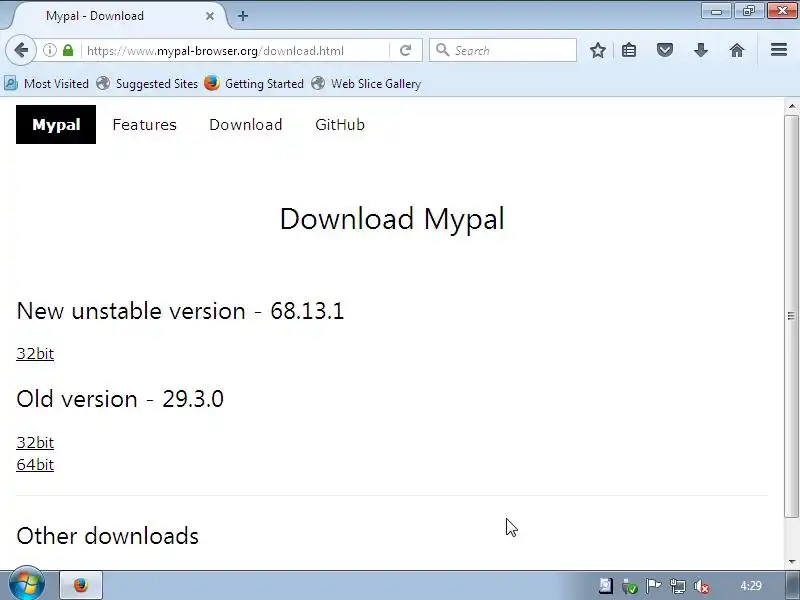The height and width of the screenshot is (600, 800).
Task: Click the Other downloads heading
Action: [108, 536]
